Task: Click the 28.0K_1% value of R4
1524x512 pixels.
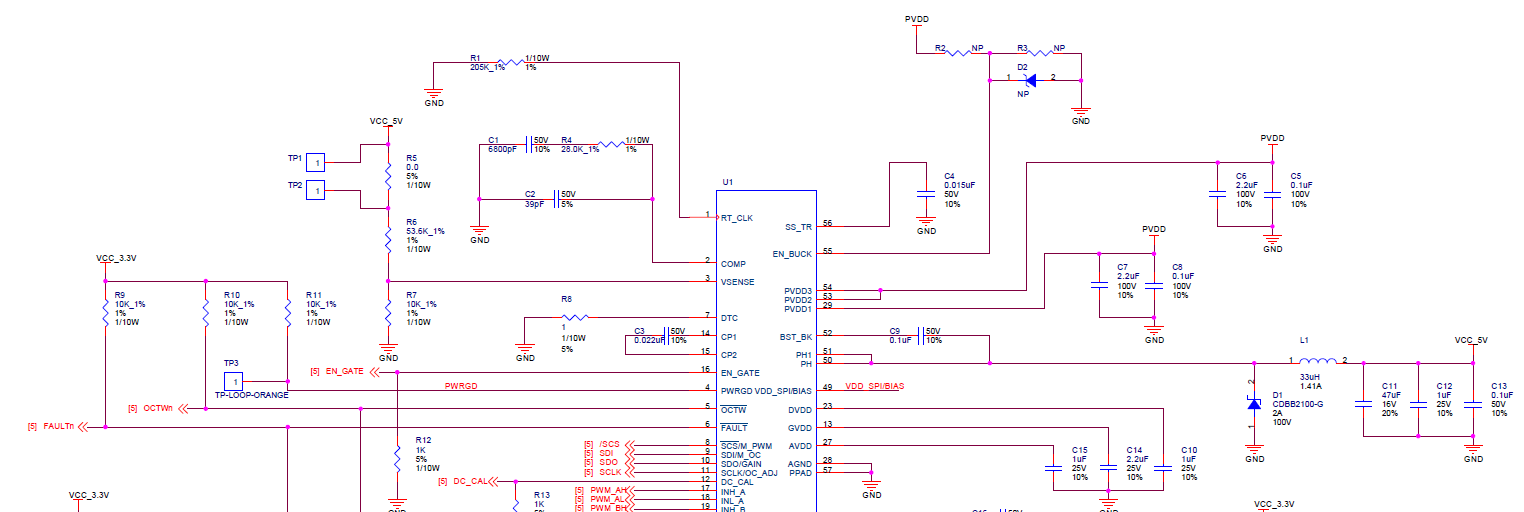Action: 579,149
